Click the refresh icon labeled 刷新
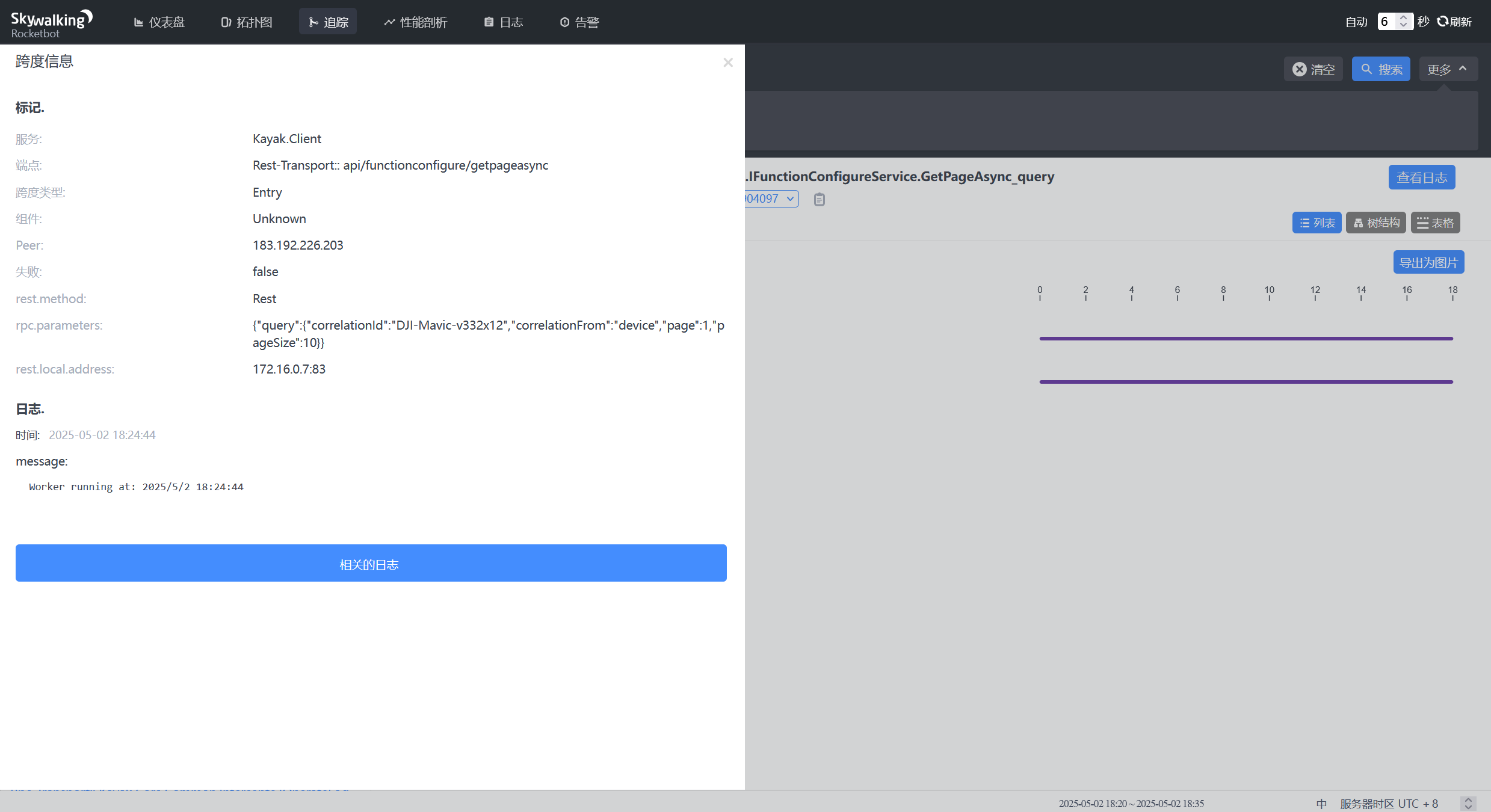Image resolution: width=1491 pixels, height=812 pixels. tap(1454, 22)
